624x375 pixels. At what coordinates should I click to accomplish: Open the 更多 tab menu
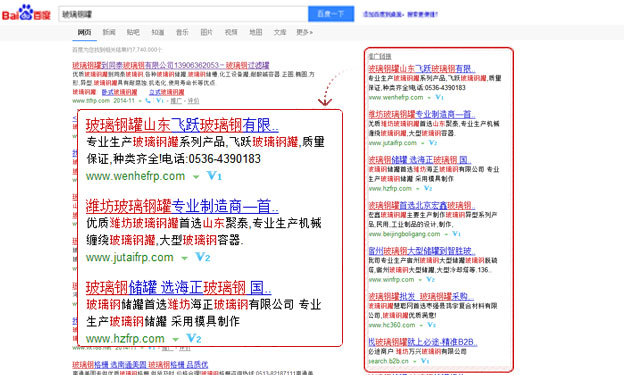(304, 32)
